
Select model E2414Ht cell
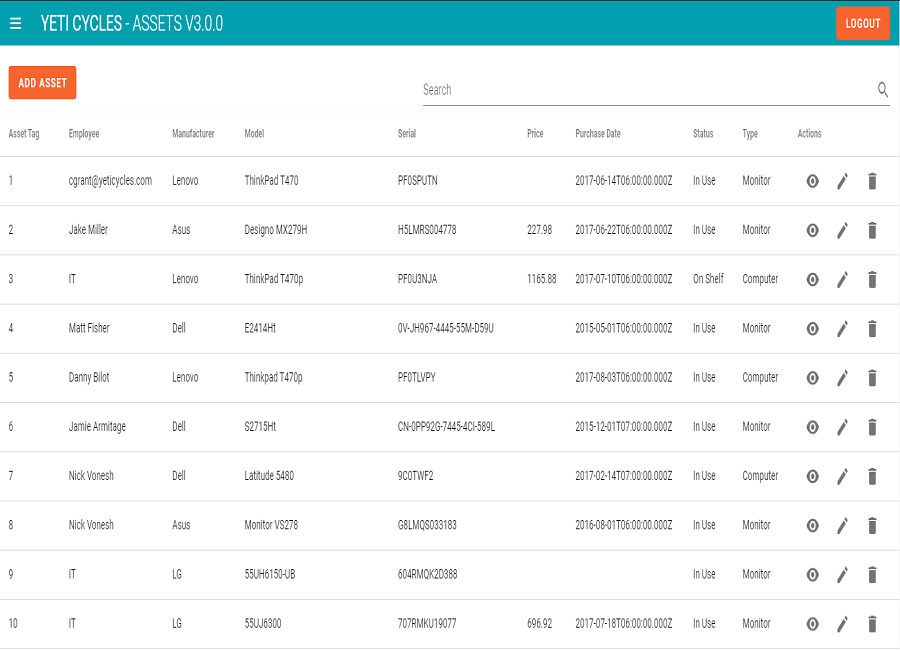pos(260,328)
